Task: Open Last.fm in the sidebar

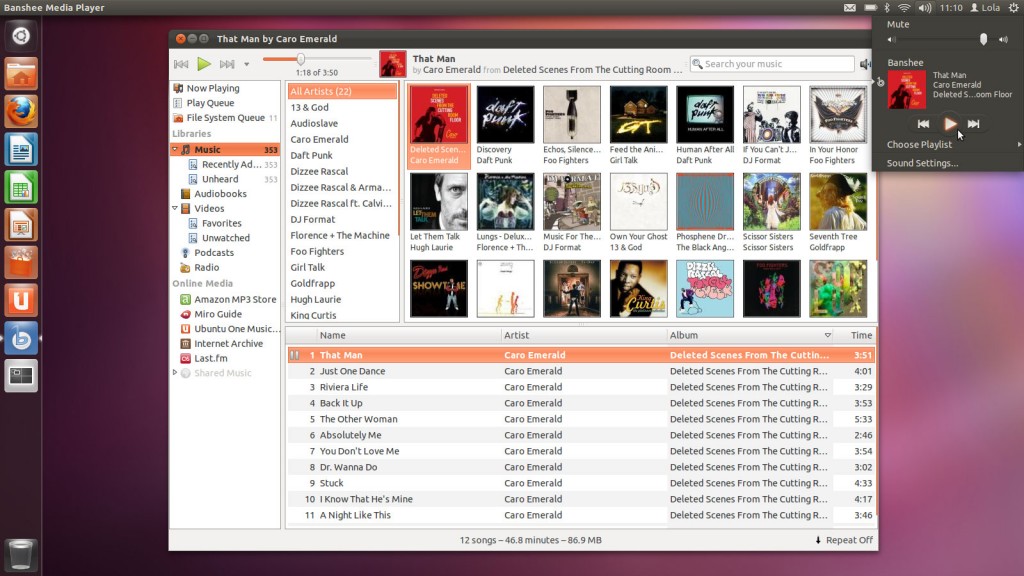Action: tap(211, 358)
